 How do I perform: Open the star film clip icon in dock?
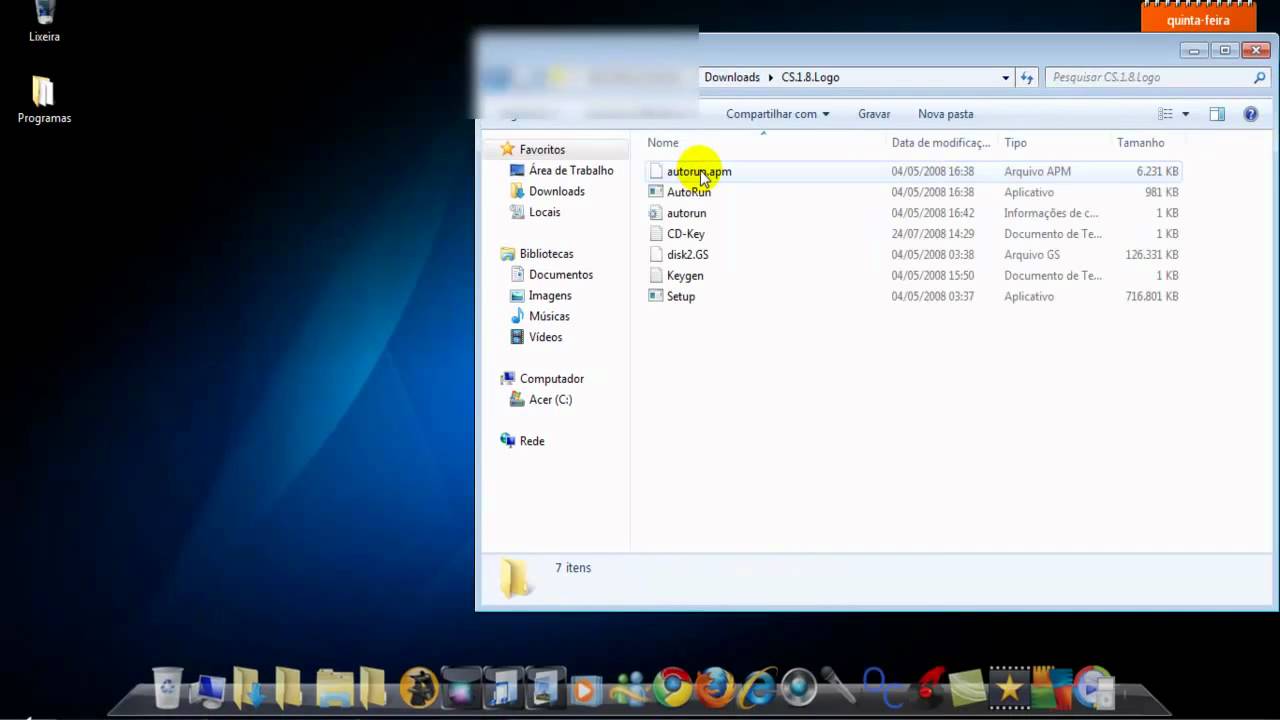point(1009,687)
